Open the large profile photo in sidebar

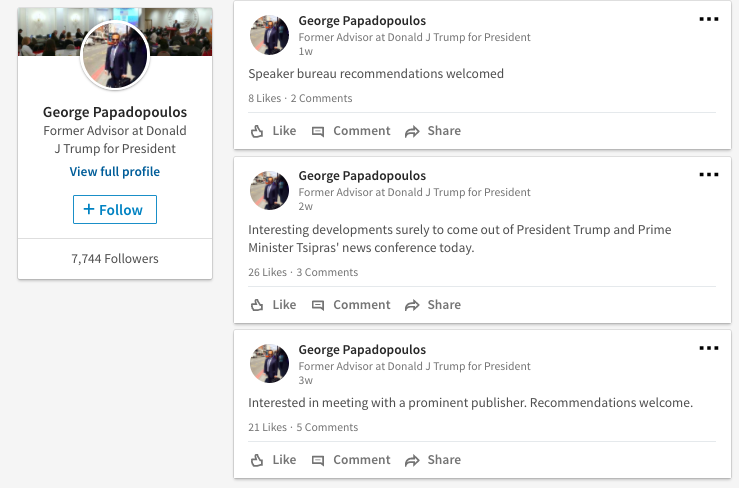[114, 55]
